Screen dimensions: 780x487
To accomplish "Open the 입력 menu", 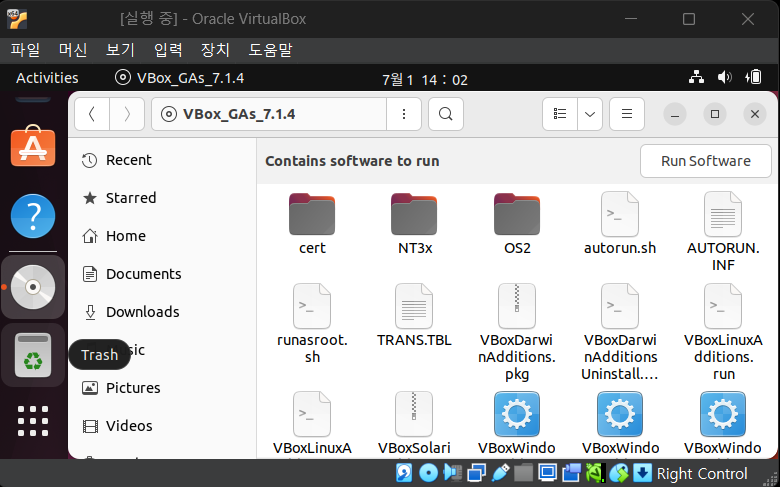I will click(x=168, y=50).
